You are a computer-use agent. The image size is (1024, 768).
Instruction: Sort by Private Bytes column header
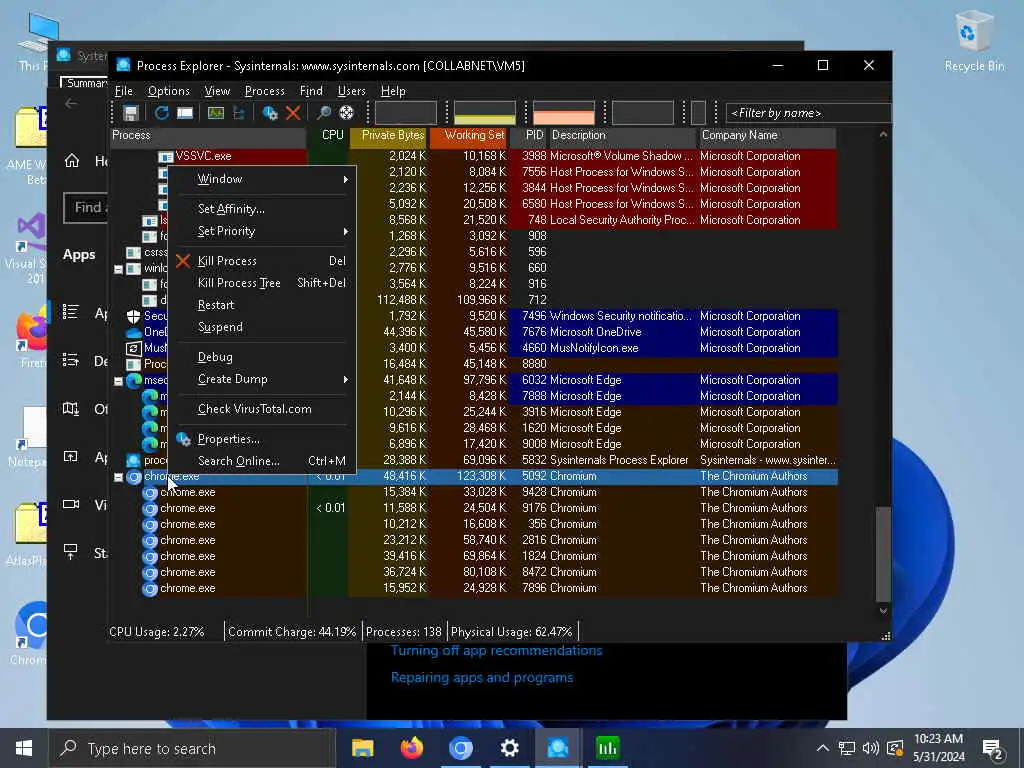point(389,136)
